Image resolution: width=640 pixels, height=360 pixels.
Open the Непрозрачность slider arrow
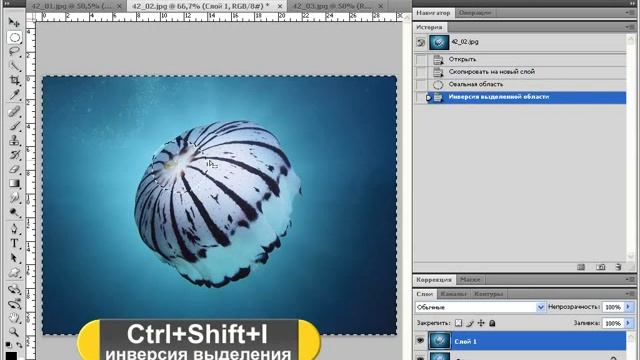[629, 307]
